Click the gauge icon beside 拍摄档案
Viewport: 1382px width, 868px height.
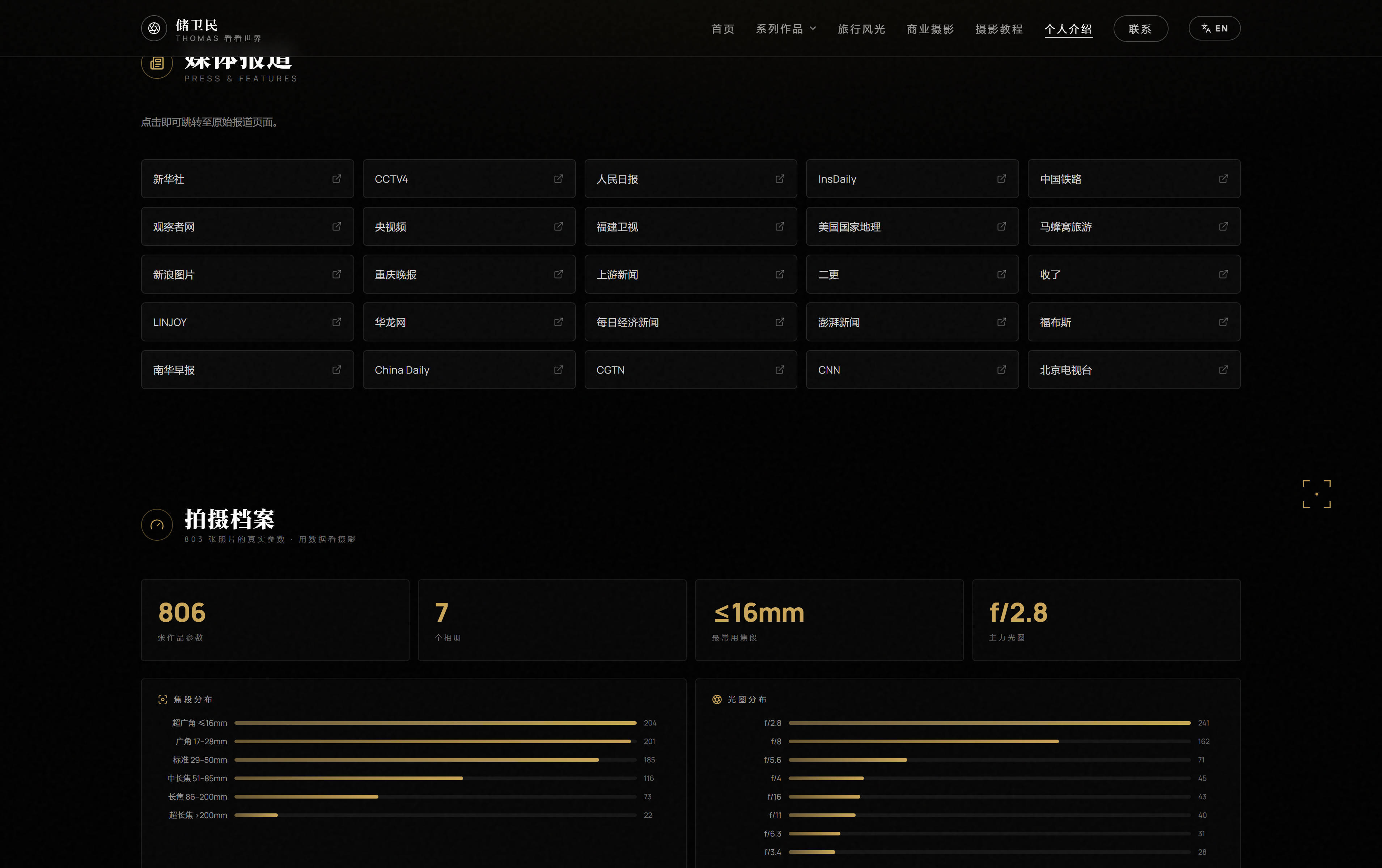(x=157, y=525)
